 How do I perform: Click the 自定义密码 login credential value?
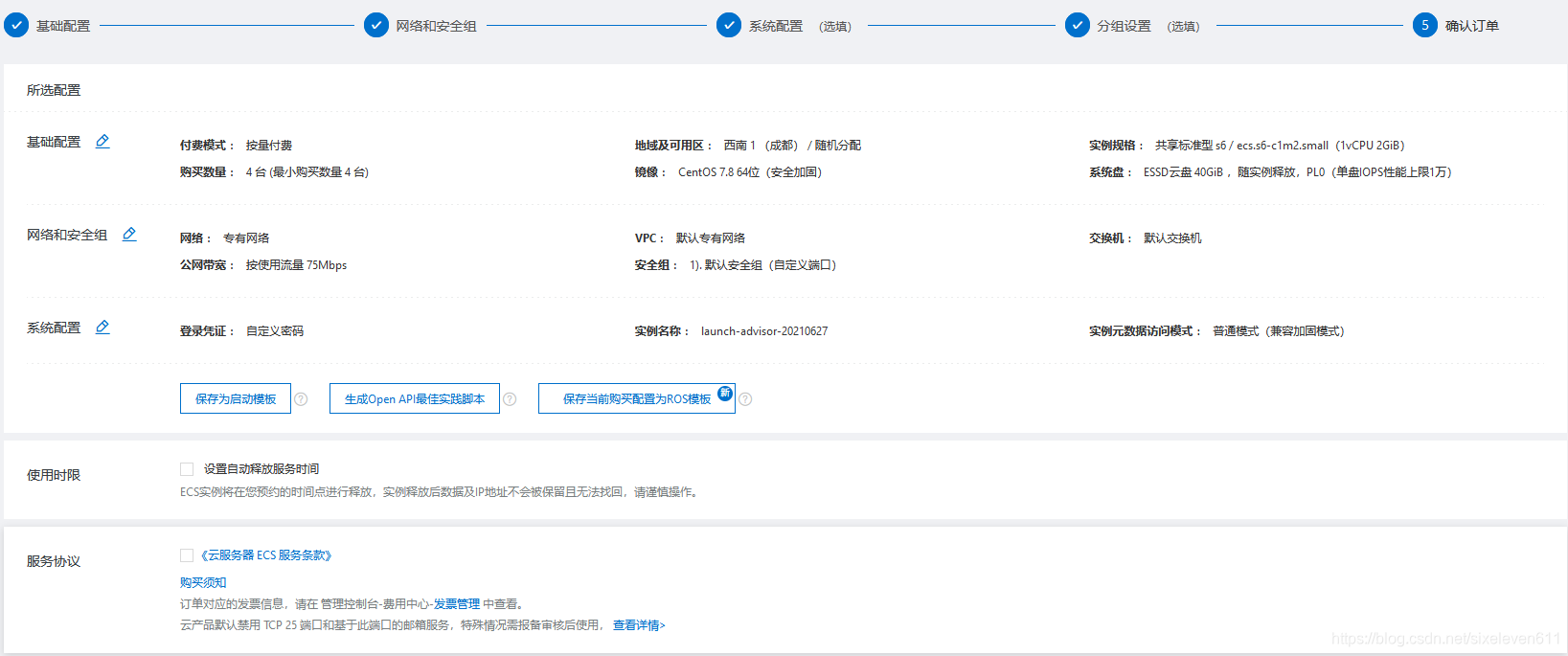click(275, 331)
